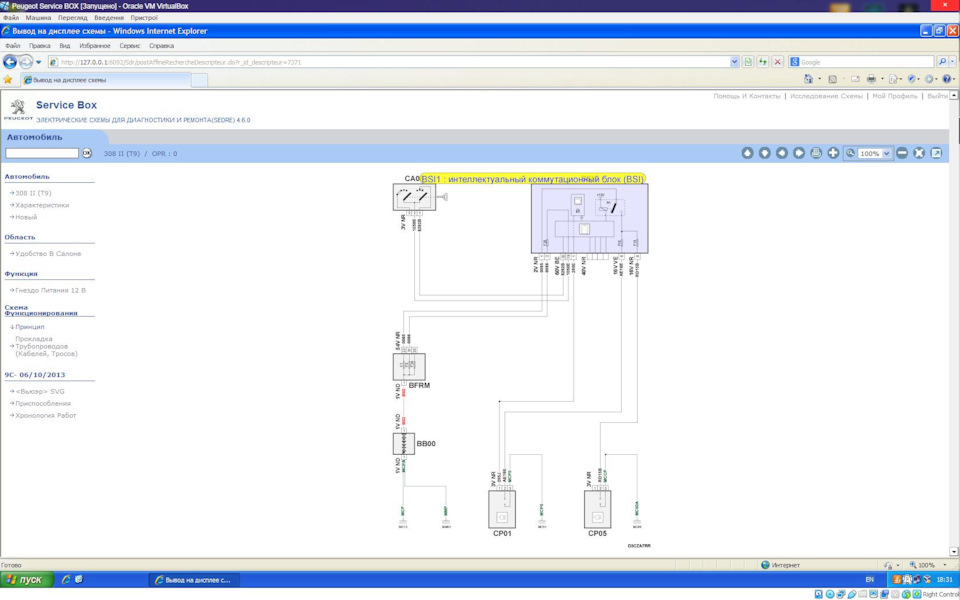Pan schematic left with left-arrow button
This screenshot has height=600, width=960.
click(x=781, y=153)
